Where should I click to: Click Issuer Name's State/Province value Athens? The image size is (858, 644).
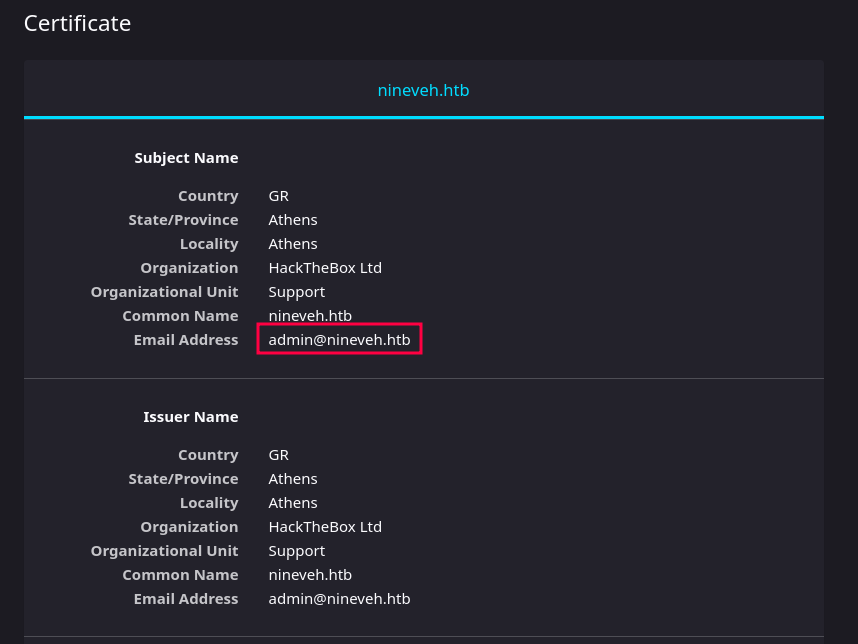(x=293, y=479)
